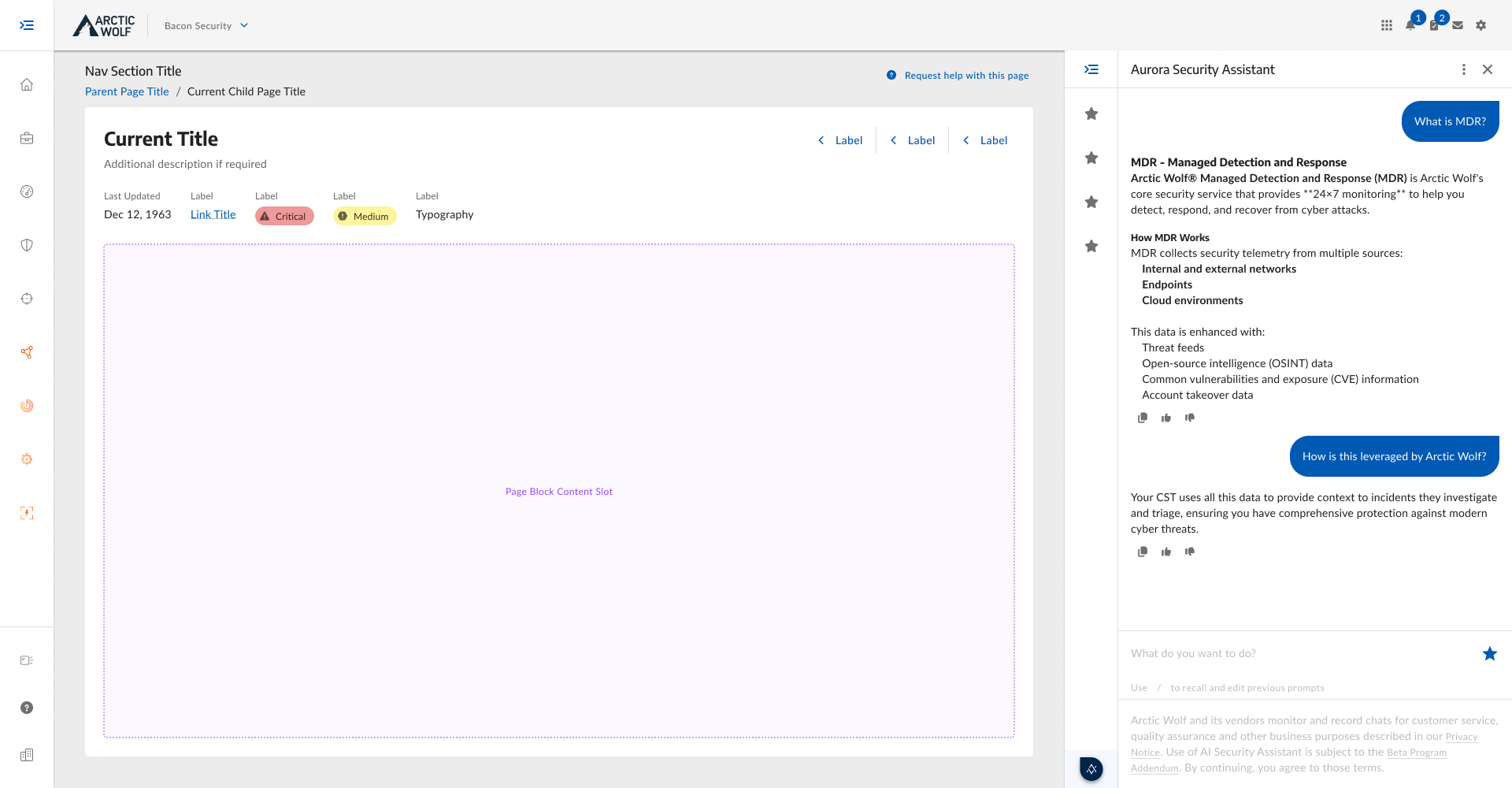
Task: Open the tasks clipboard with badge 2
Action: [x=1434, y=25]
